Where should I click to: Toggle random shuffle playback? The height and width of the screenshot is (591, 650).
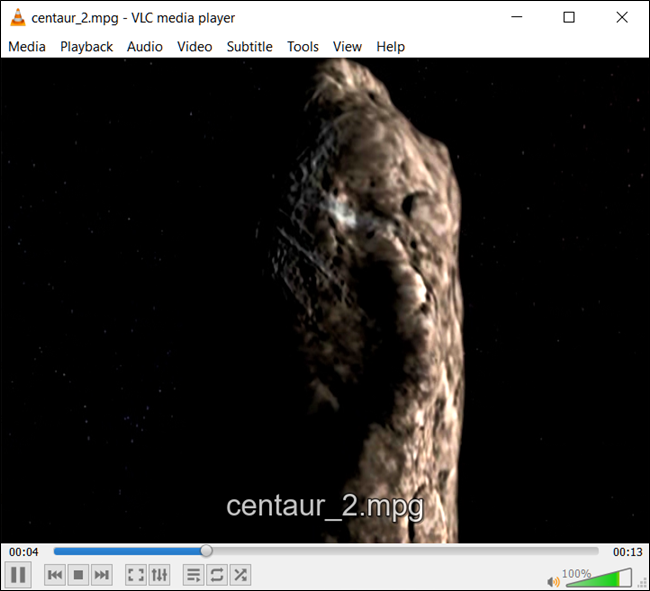tap(240, 575)
